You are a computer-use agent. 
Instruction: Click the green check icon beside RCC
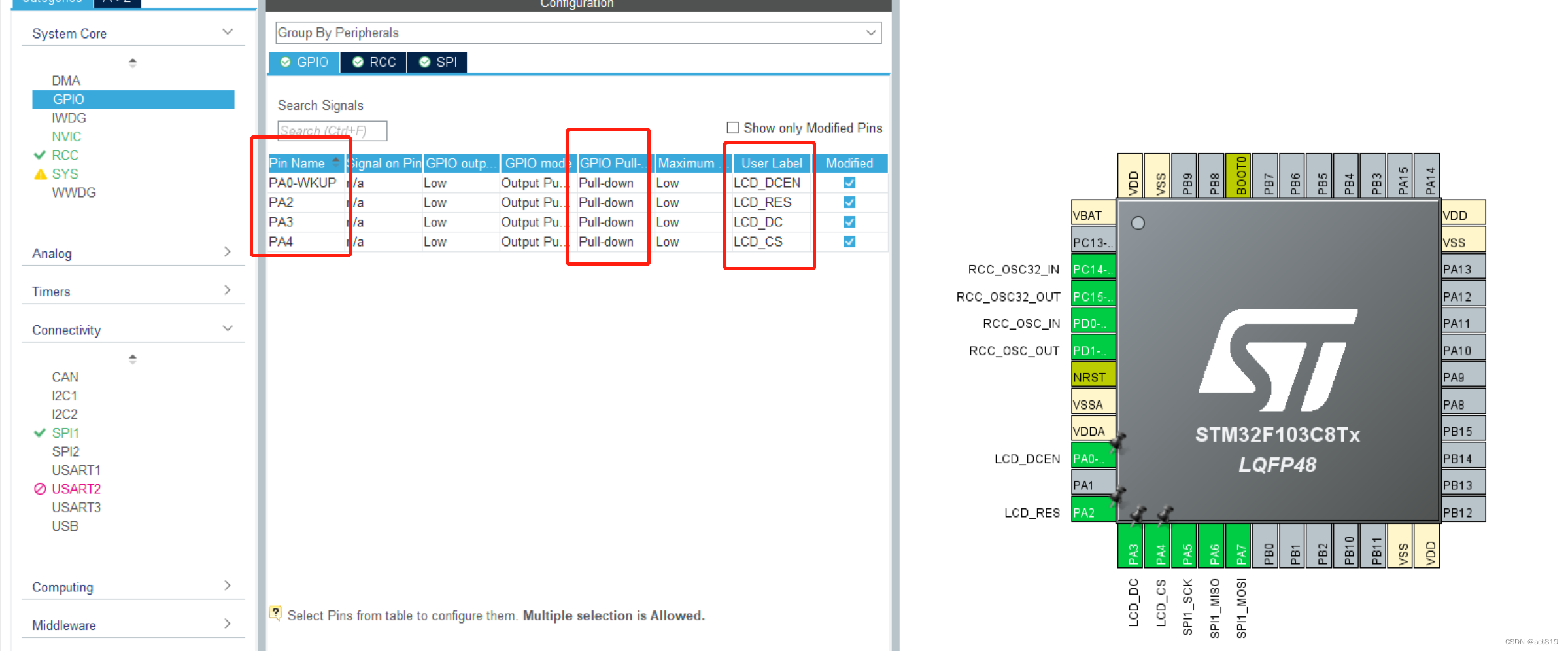tap(39, 155)
